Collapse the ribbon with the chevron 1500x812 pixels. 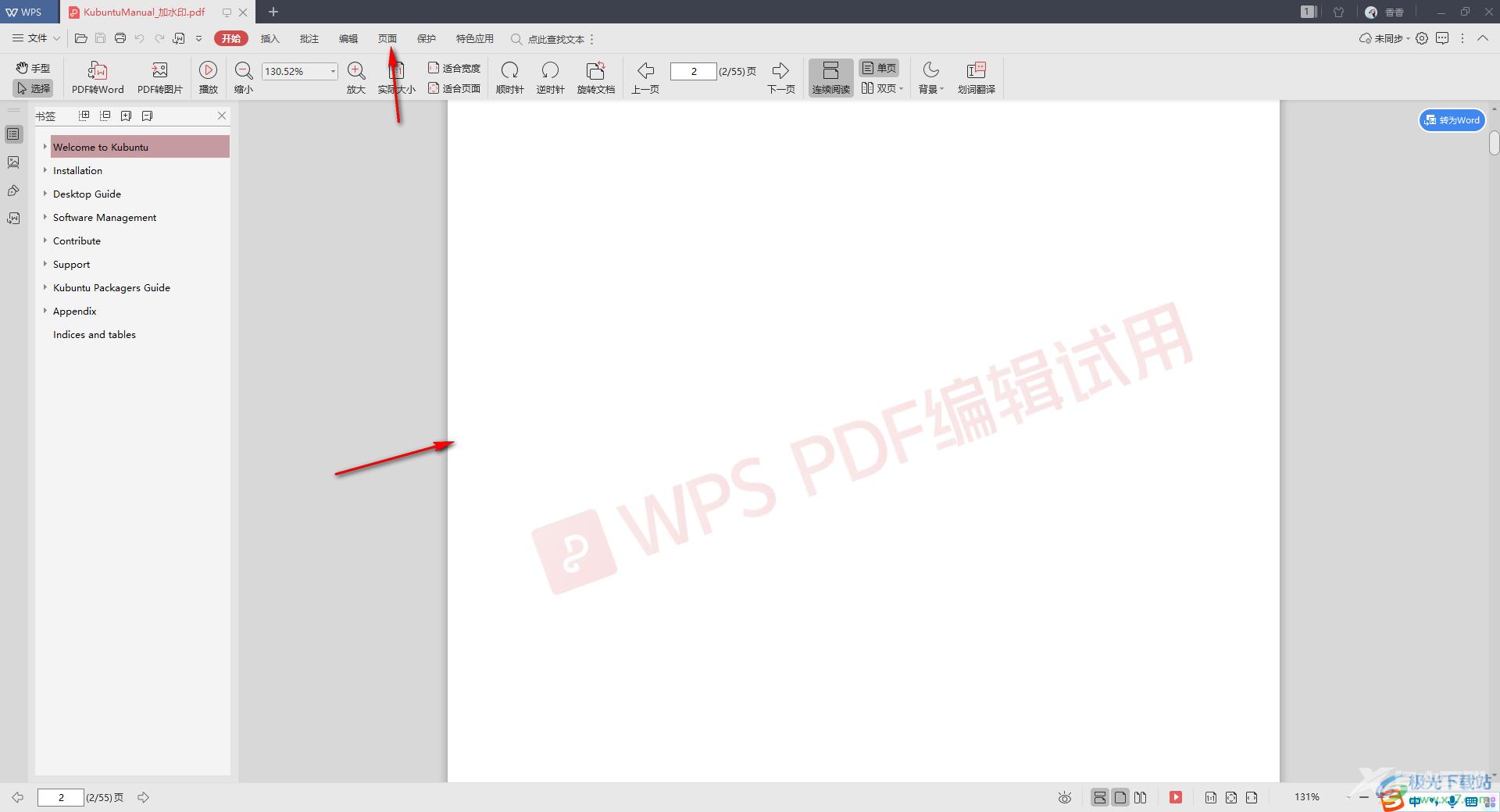[x=1482, y=38]
